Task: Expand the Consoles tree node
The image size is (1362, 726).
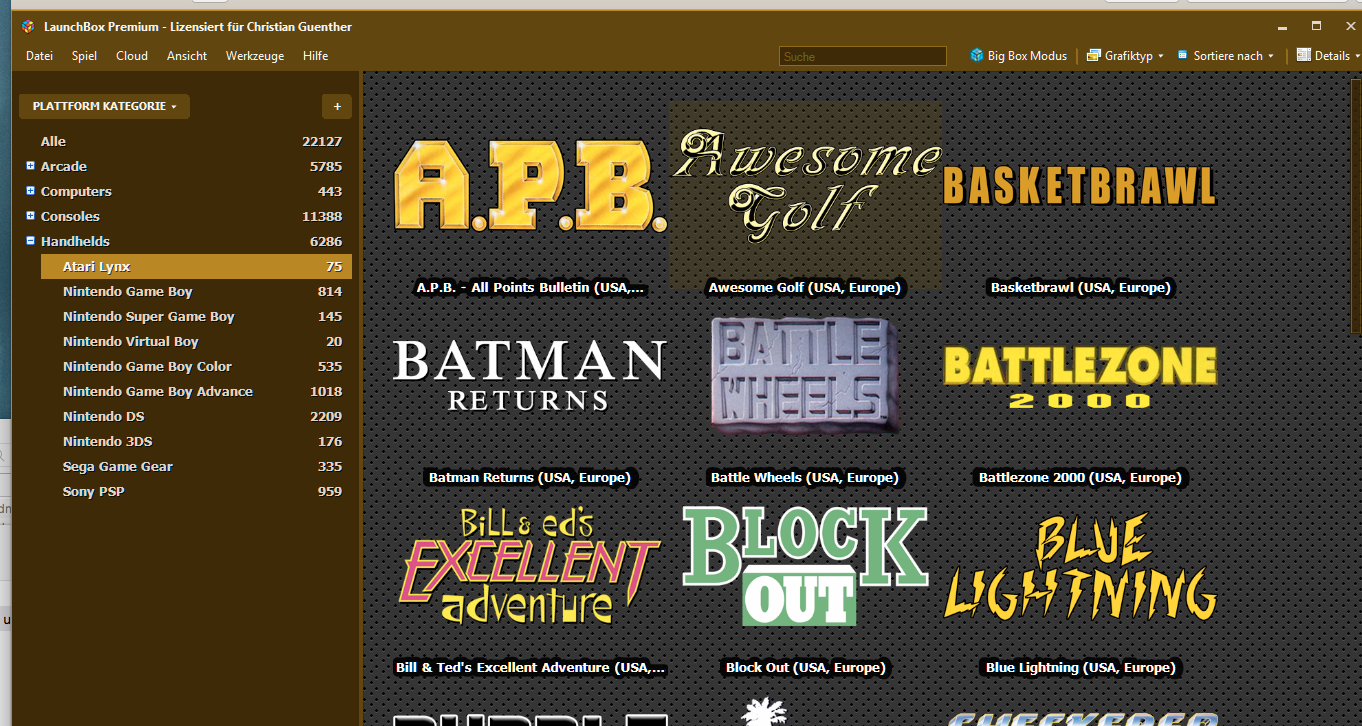Action: click(31, 216)
